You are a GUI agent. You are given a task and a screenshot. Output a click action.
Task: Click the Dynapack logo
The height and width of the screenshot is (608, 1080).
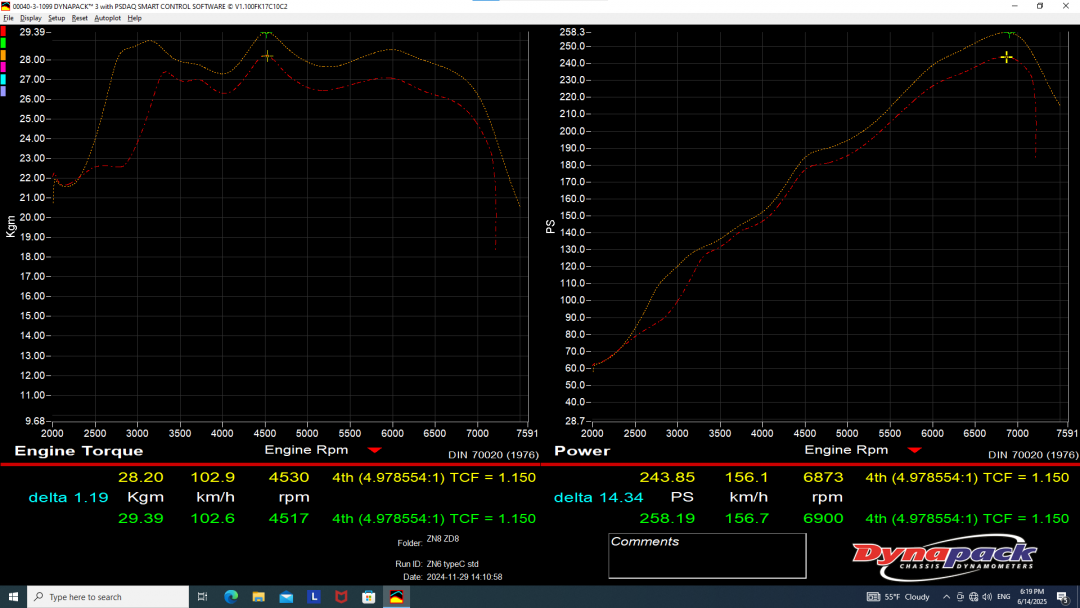coord(944,558)
